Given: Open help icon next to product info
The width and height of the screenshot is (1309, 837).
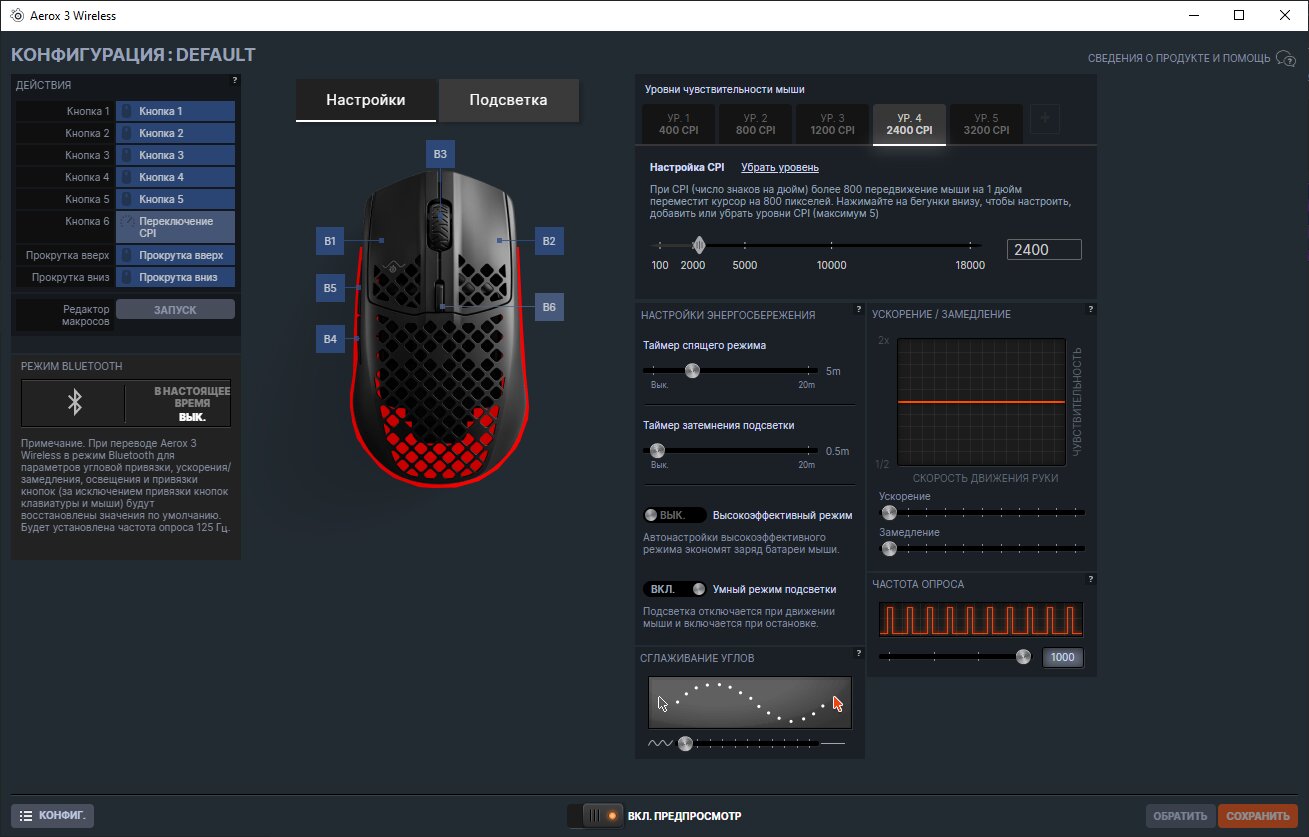Looking at the screenshot, I should pos(1286,59).
